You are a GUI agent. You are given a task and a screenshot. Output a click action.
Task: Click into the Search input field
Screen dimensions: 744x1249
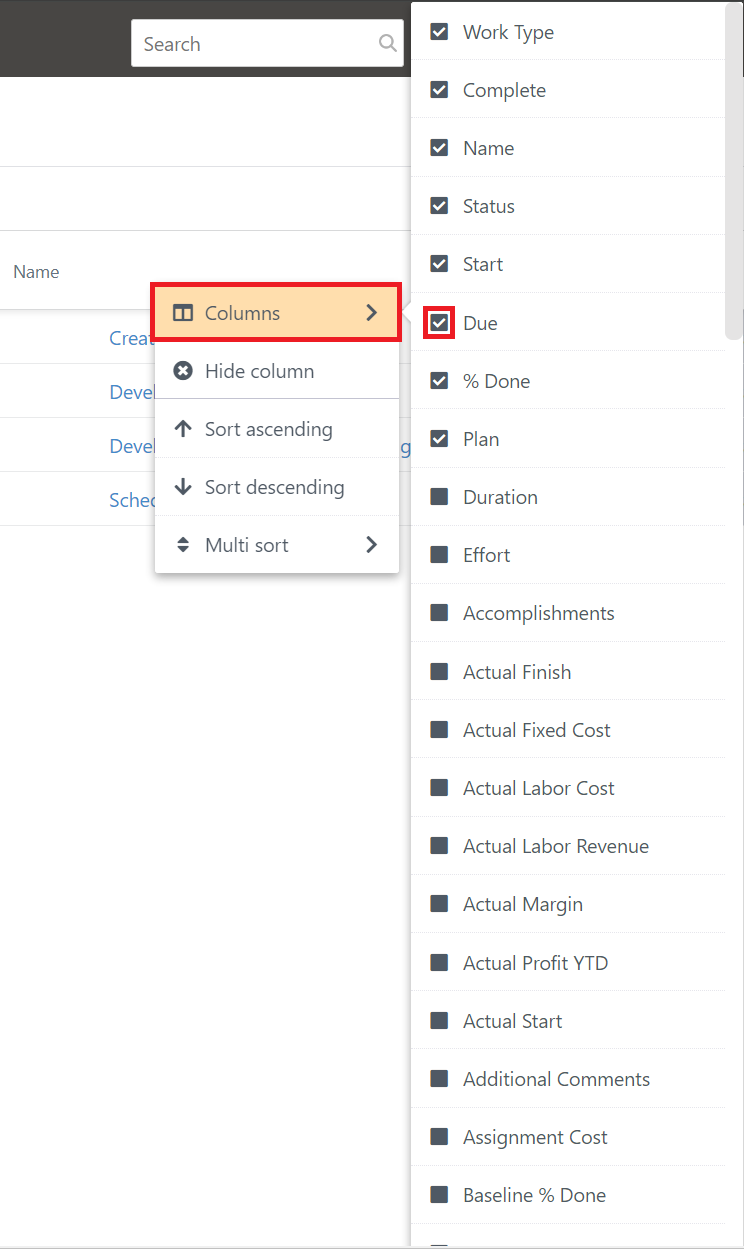tap(267, 44)
